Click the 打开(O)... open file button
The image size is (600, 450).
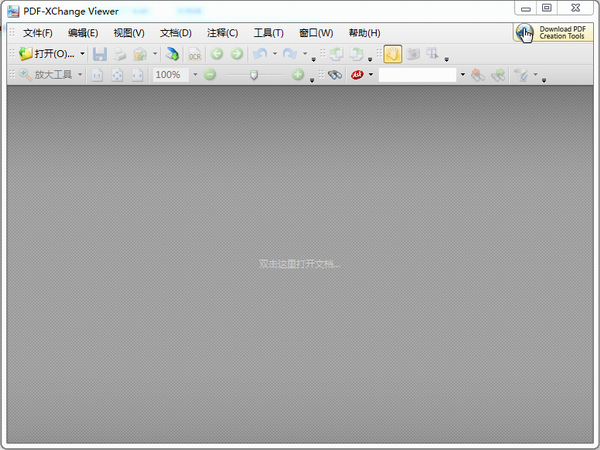tap(47, 54)
